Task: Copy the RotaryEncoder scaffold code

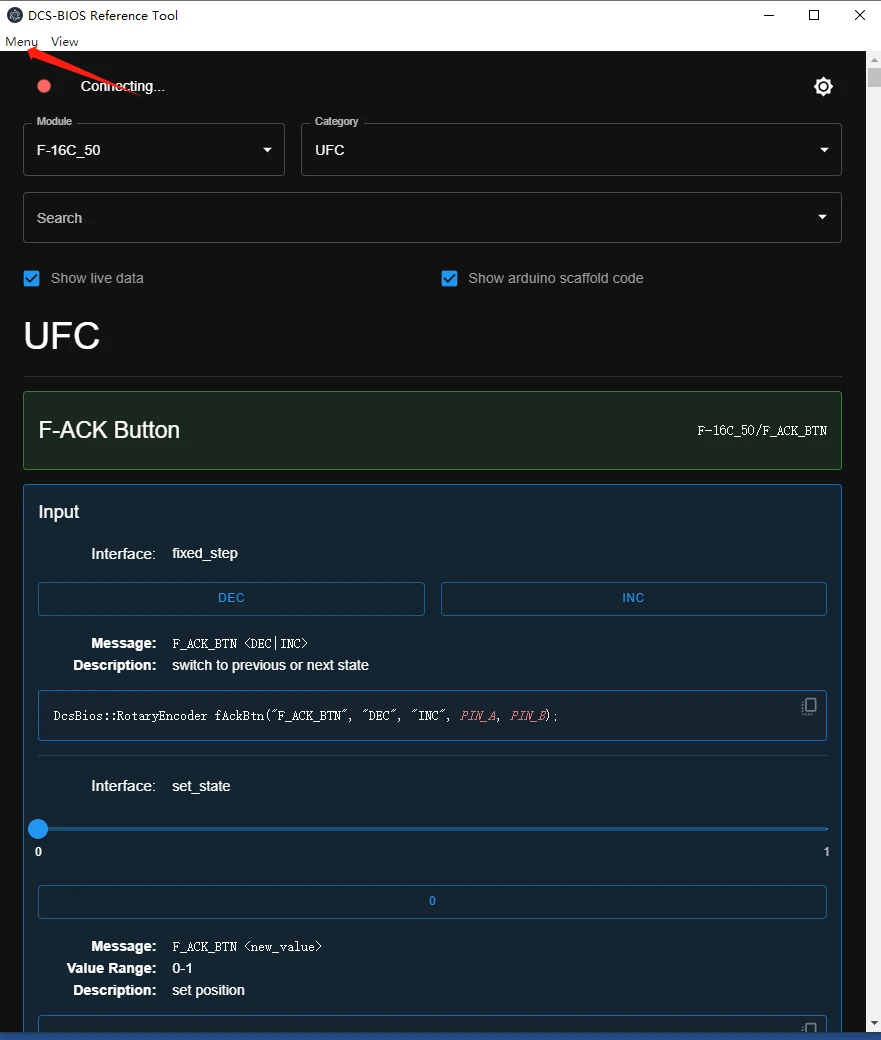Action: click(x=809, y=706)
